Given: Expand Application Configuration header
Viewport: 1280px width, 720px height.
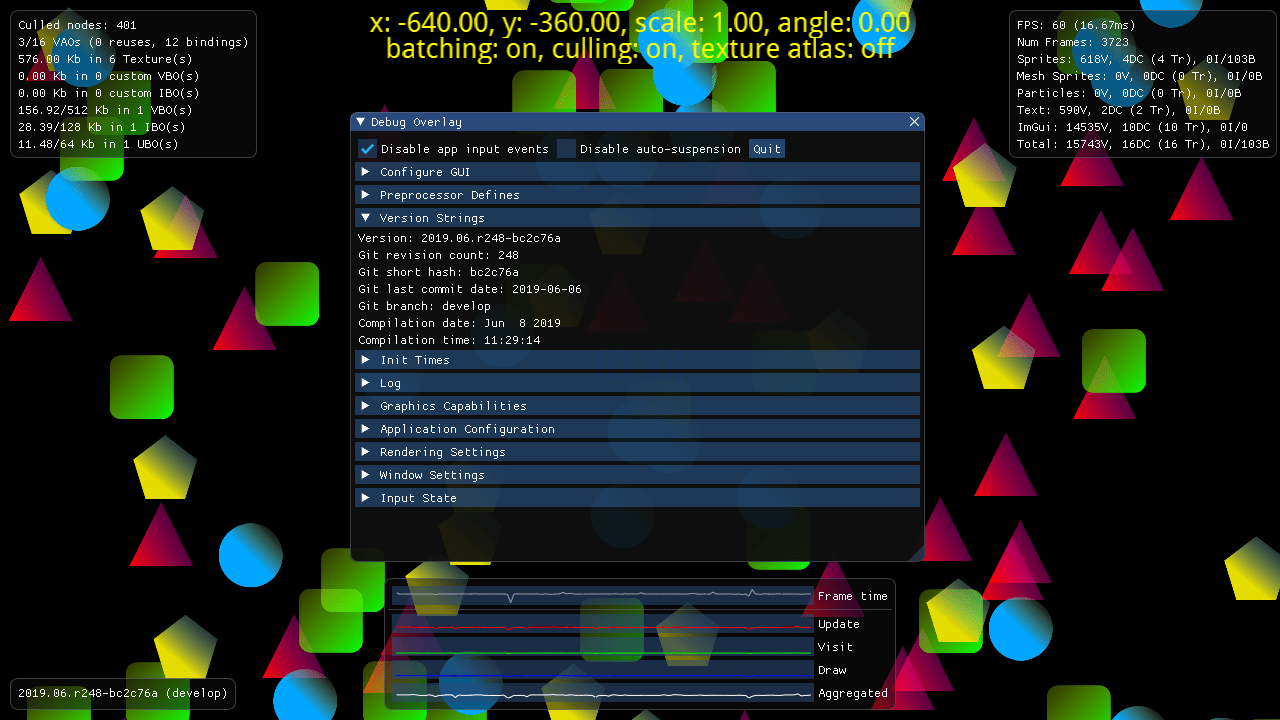Looking at the screenshot, I should point(637,429).
